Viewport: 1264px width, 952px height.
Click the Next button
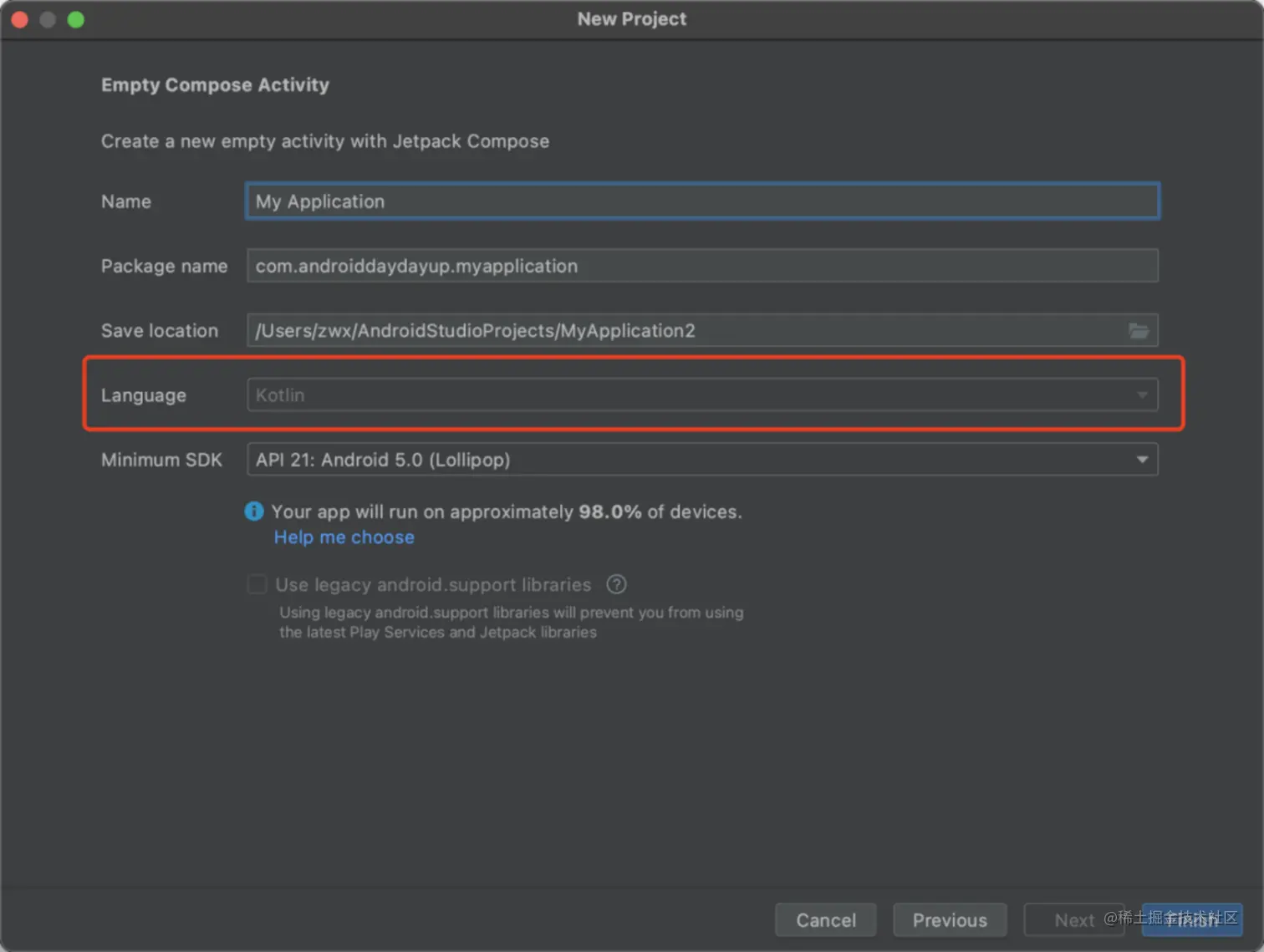[x=1073, y=920]
